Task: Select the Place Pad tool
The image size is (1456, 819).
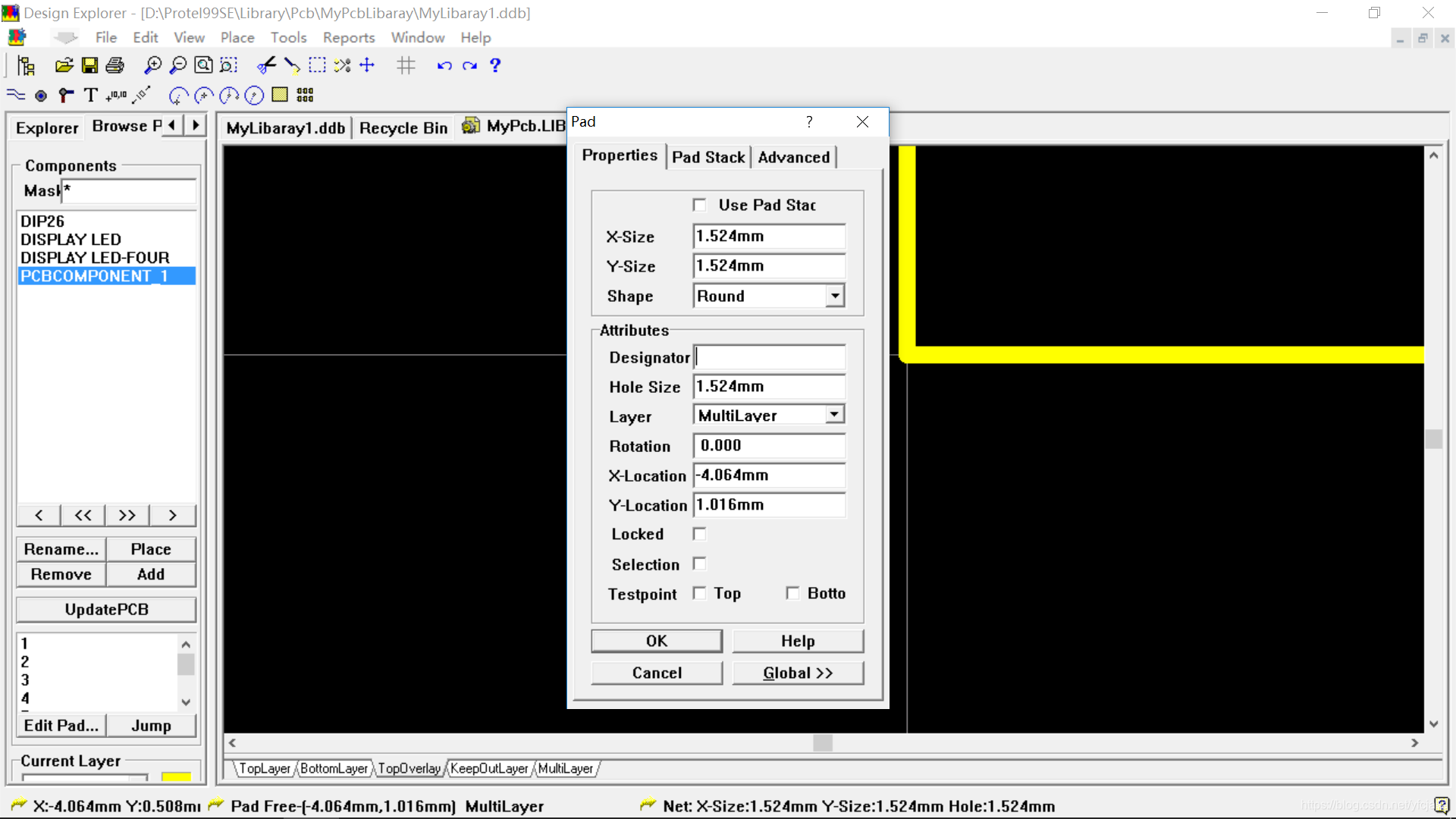Action: pyautogui.click(x=41, y=96)
